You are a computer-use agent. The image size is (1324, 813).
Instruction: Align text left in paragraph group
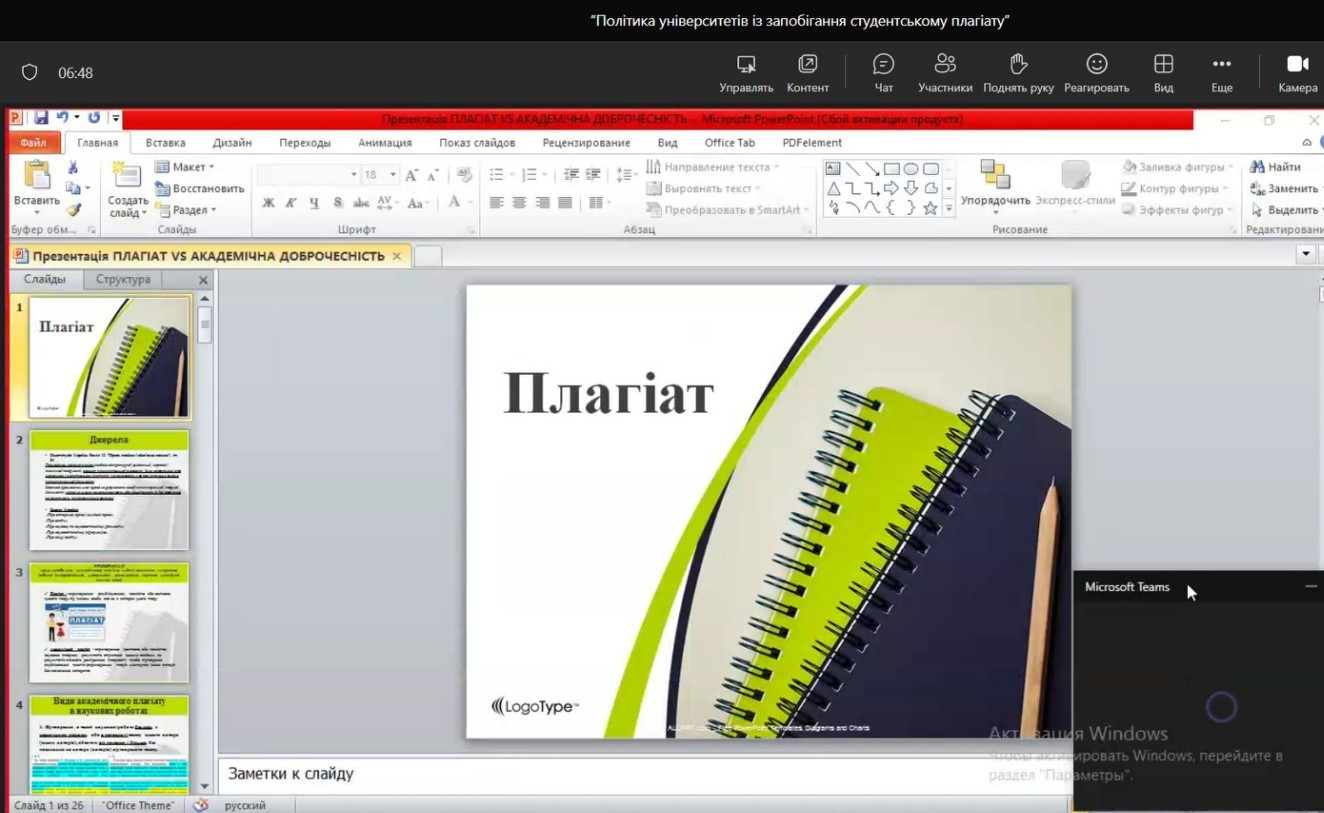496,203
